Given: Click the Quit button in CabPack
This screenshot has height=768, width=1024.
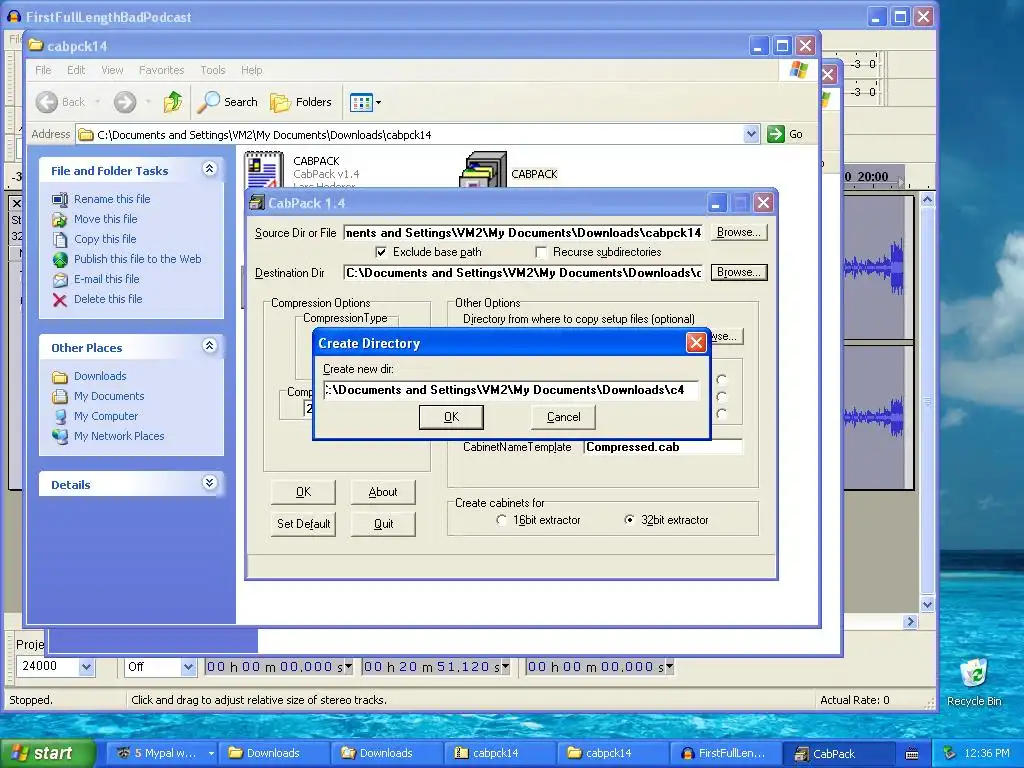Looking at the screenshot, I should [x=383, y=524].
